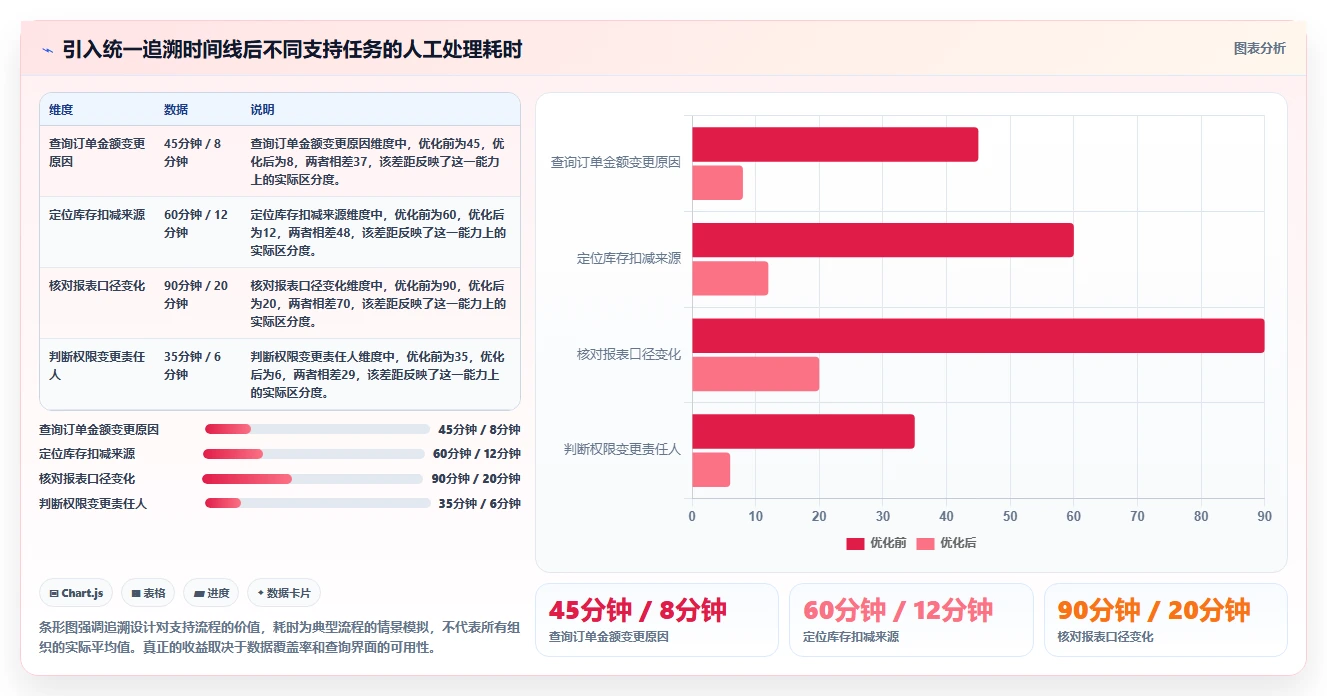This screenshot has width=1327, height=696.
Task: Select the 进度 tag chip
Action: pos(211,593)
